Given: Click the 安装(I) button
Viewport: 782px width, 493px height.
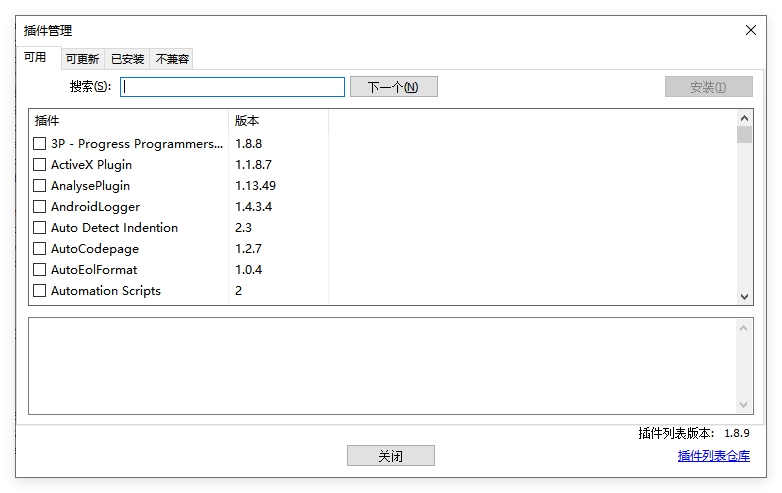Looking at the screenshot, I should [708, 87].
